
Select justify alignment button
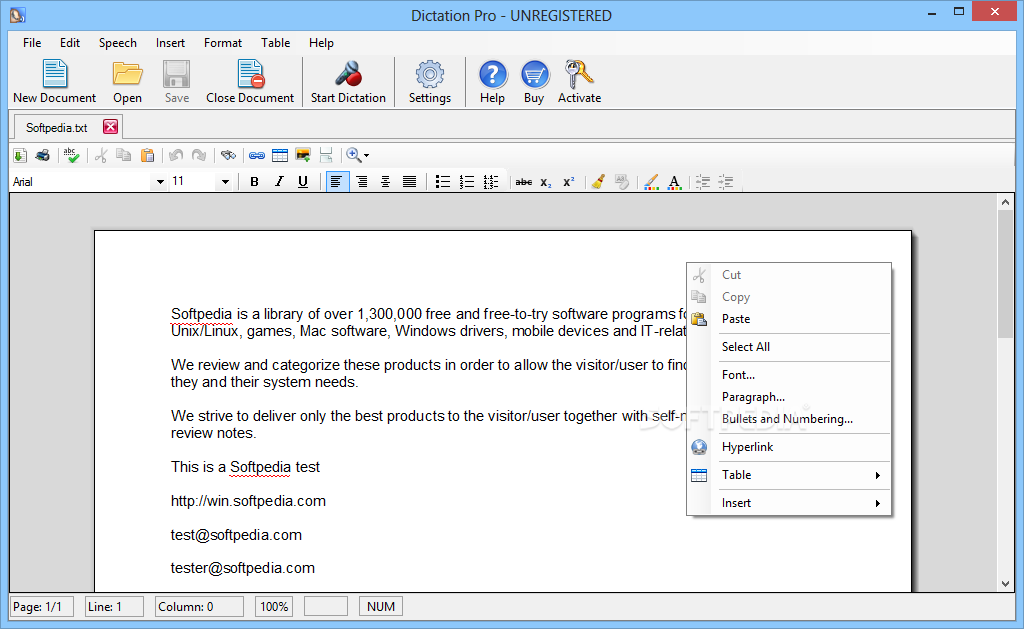[409, 182]
